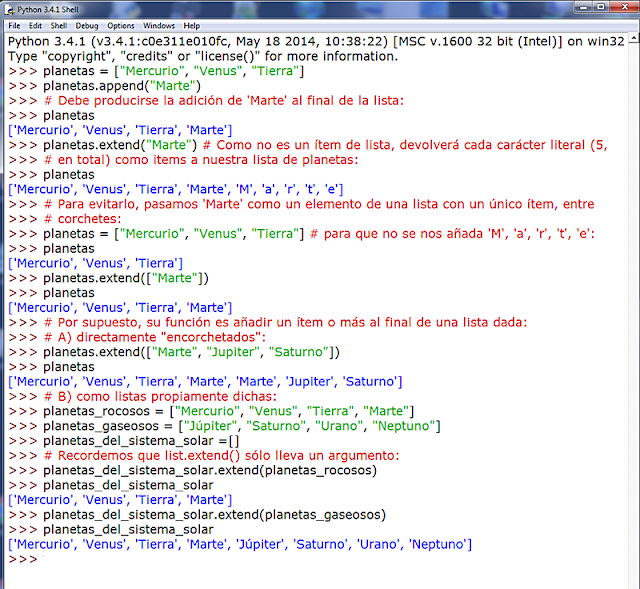Click the planetas.extend("Marte") line
This screenshot has height=589, width=640.
point(308,145)
